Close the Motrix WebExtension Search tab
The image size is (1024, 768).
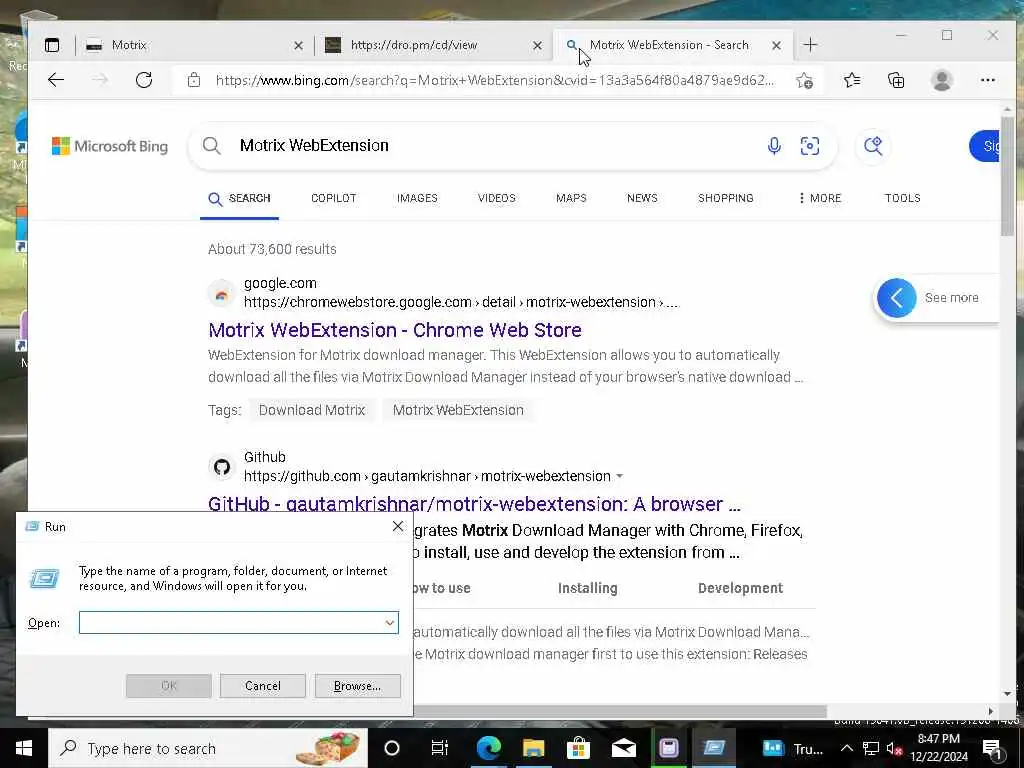pos(776,45)
